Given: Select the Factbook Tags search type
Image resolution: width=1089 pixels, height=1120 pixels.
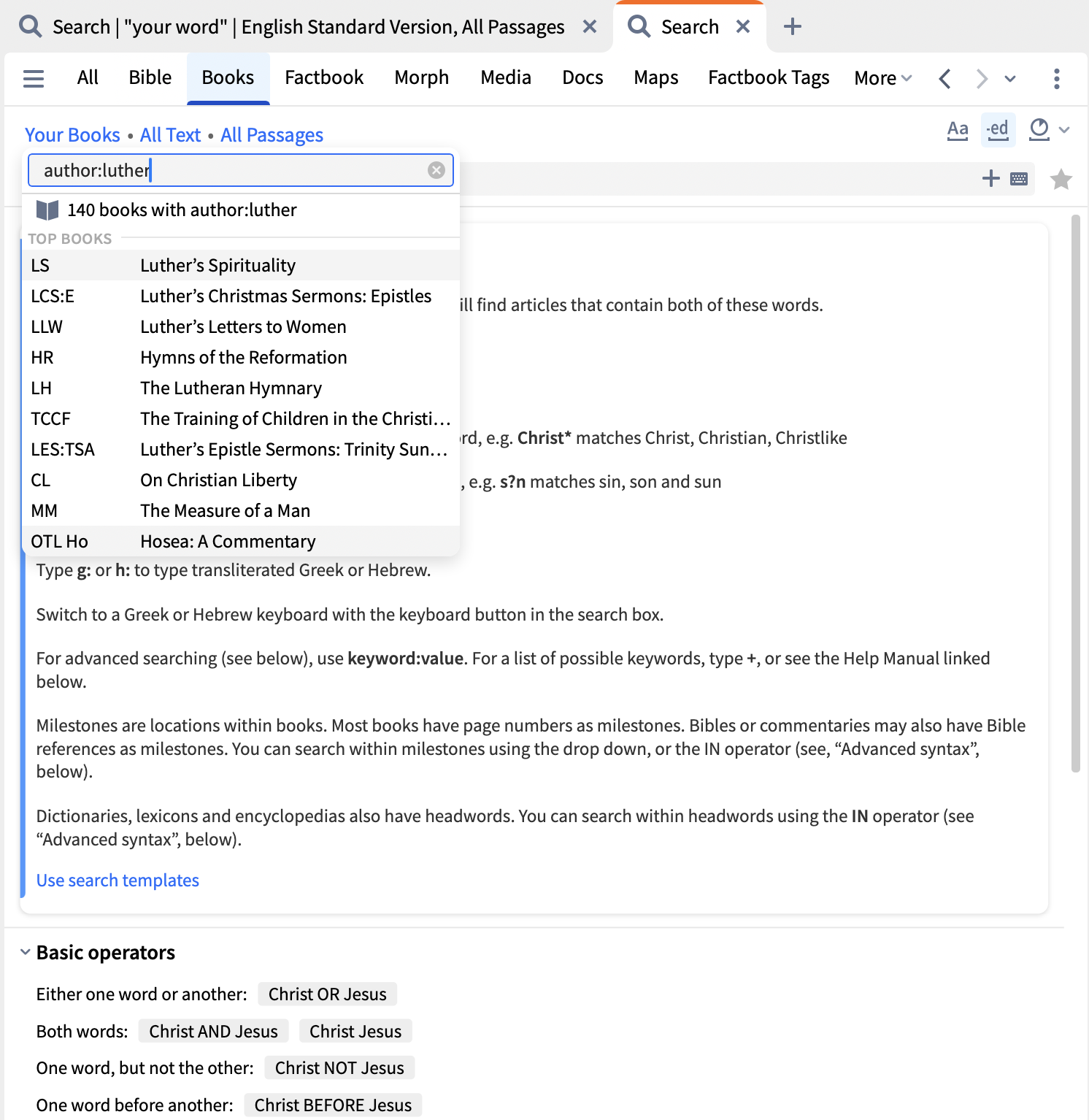Looking at the screenshot, I should (x=769, y=77).
